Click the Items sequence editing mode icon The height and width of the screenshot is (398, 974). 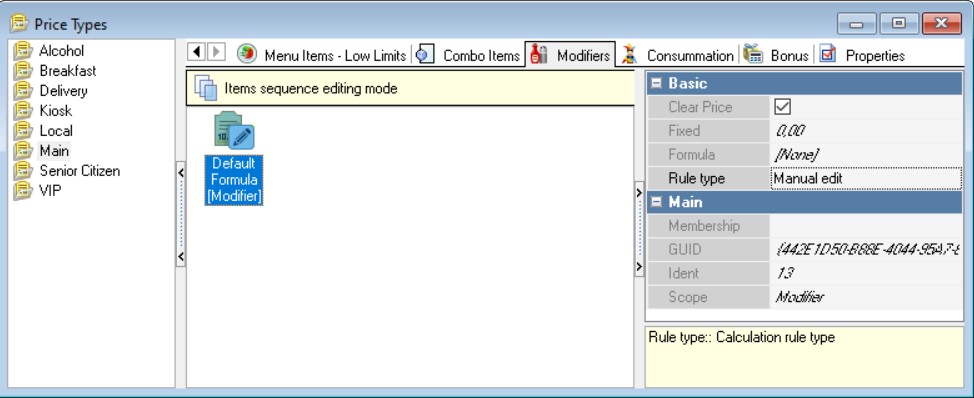(205, 88)
